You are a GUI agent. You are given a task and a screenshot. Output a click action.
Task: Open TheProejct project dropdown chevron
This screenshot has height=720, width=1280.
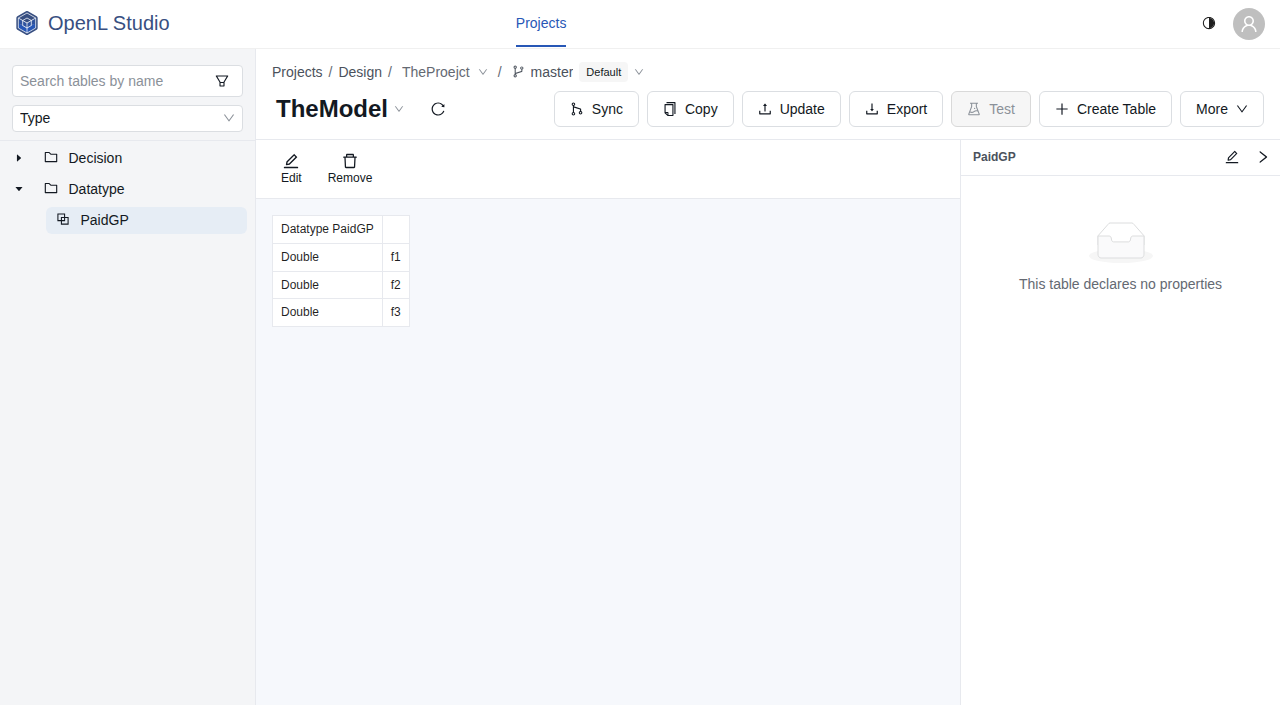point(483,72)
